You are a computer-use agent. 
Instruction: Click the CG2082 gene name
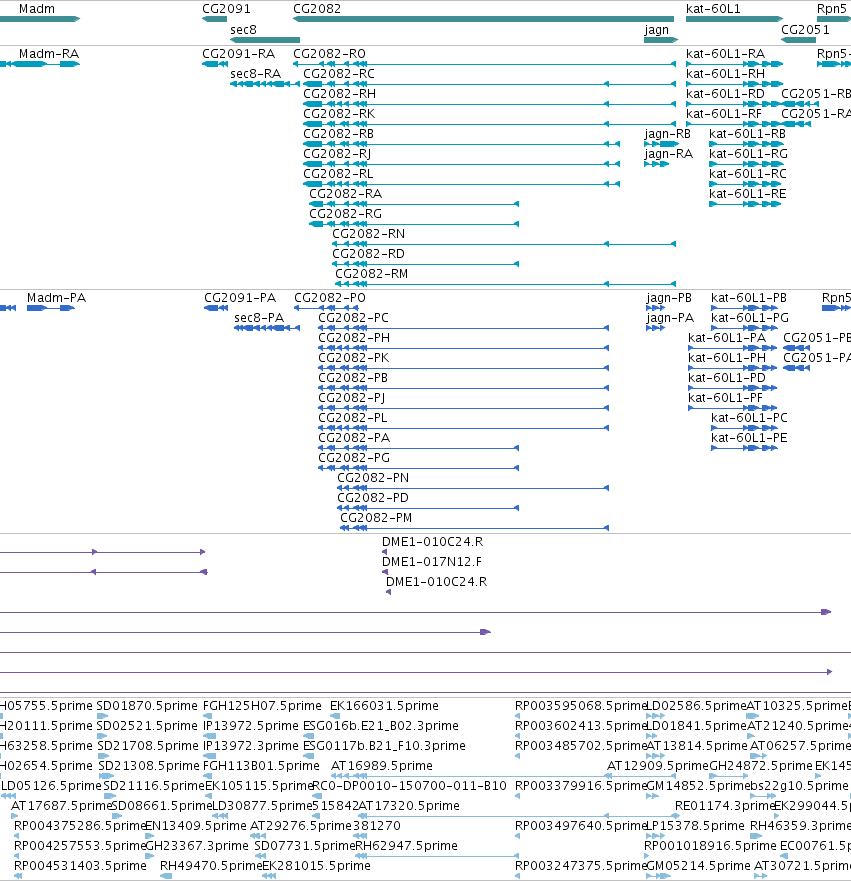[x=317, y=9]
